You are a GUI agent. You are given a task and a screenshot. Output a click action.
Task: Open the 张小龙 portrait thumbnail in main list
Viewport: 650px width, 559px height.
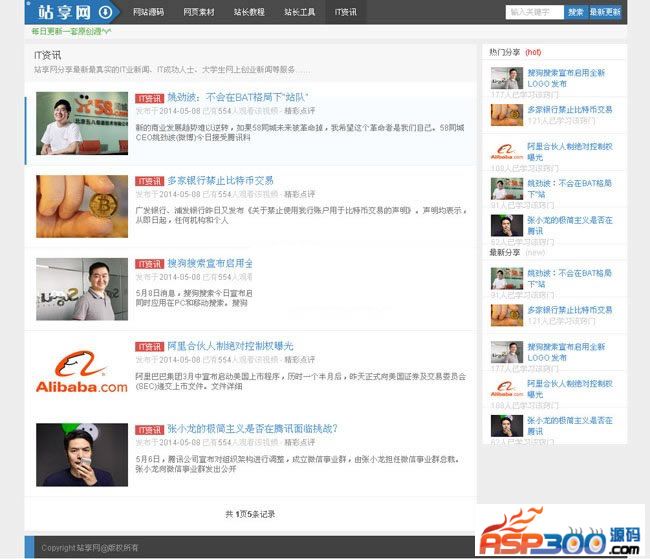pos(82,454)
